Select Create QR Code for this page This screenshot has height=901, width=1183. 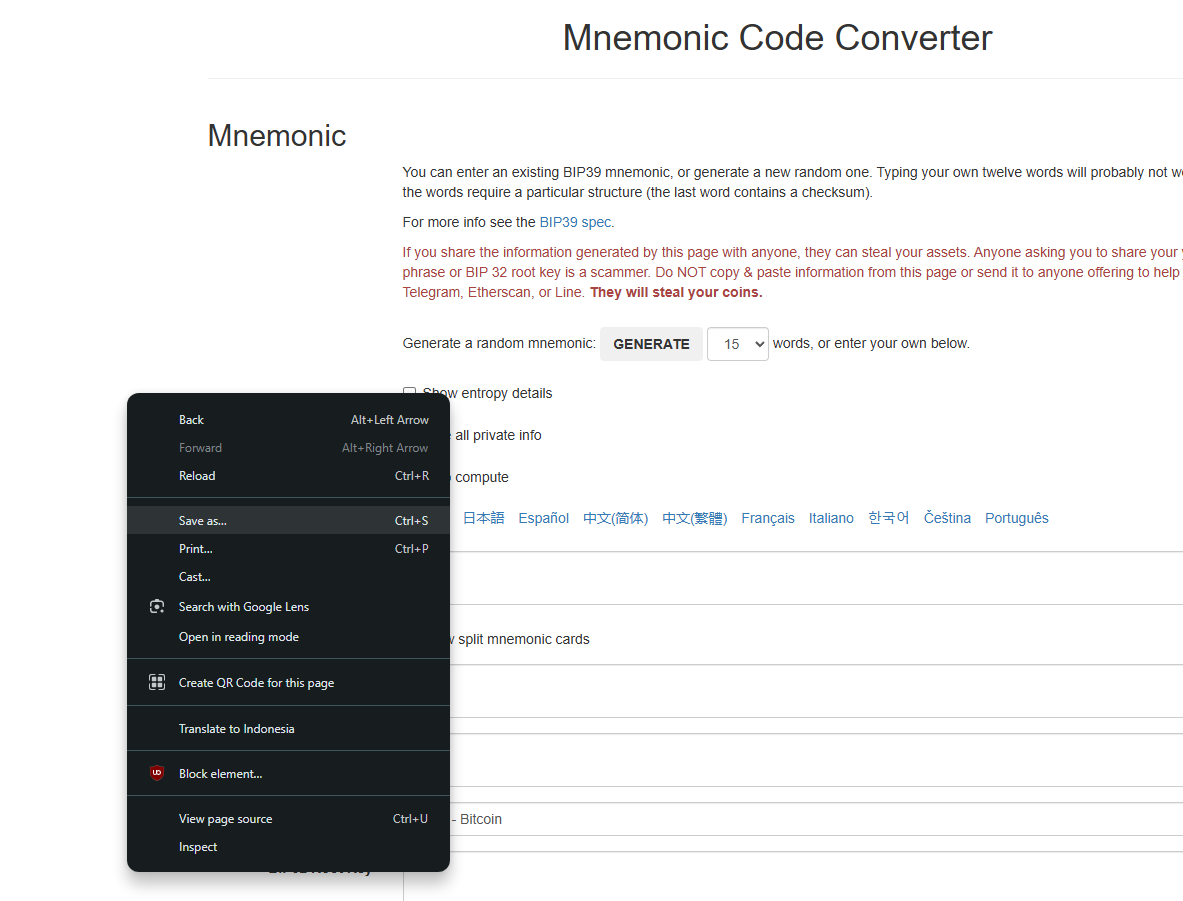click(x=288, y=683)
